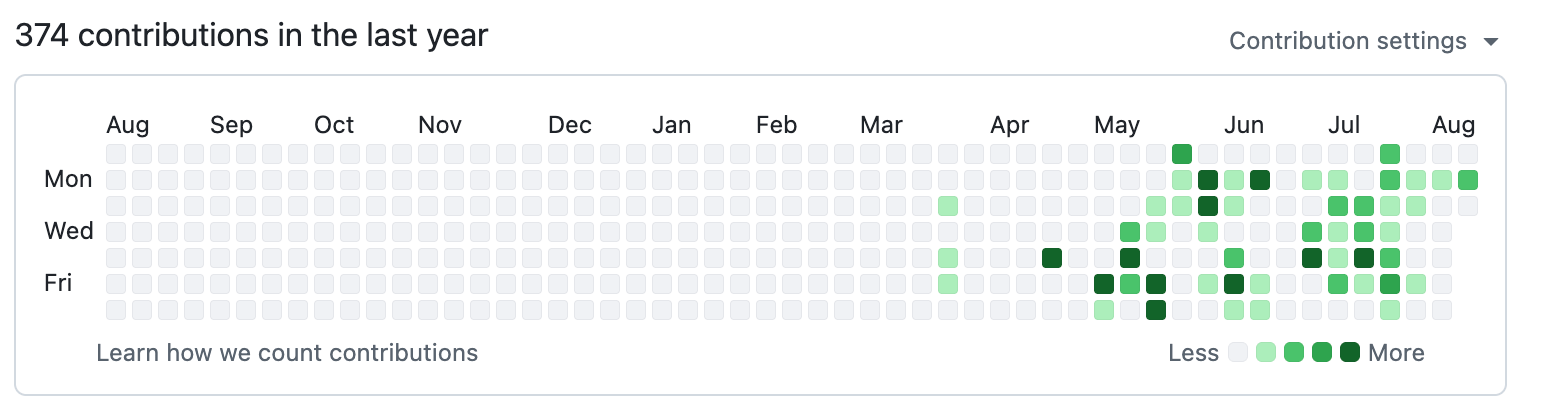The height and width of the screenshot is (410, 1550).
Task: Select the darkest green legend swatch before More
Action: pyautogui.click(x=1350, y=352)
